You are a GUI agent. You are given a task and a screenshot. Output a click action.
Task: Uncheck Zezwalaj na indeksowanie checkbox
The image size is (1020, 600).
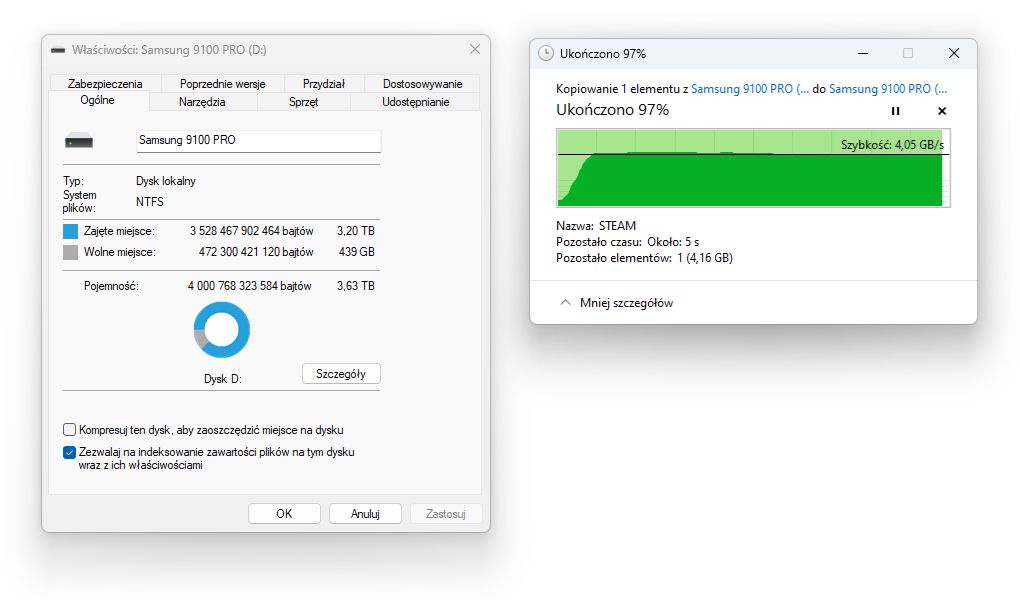click(x=69, y=452)
